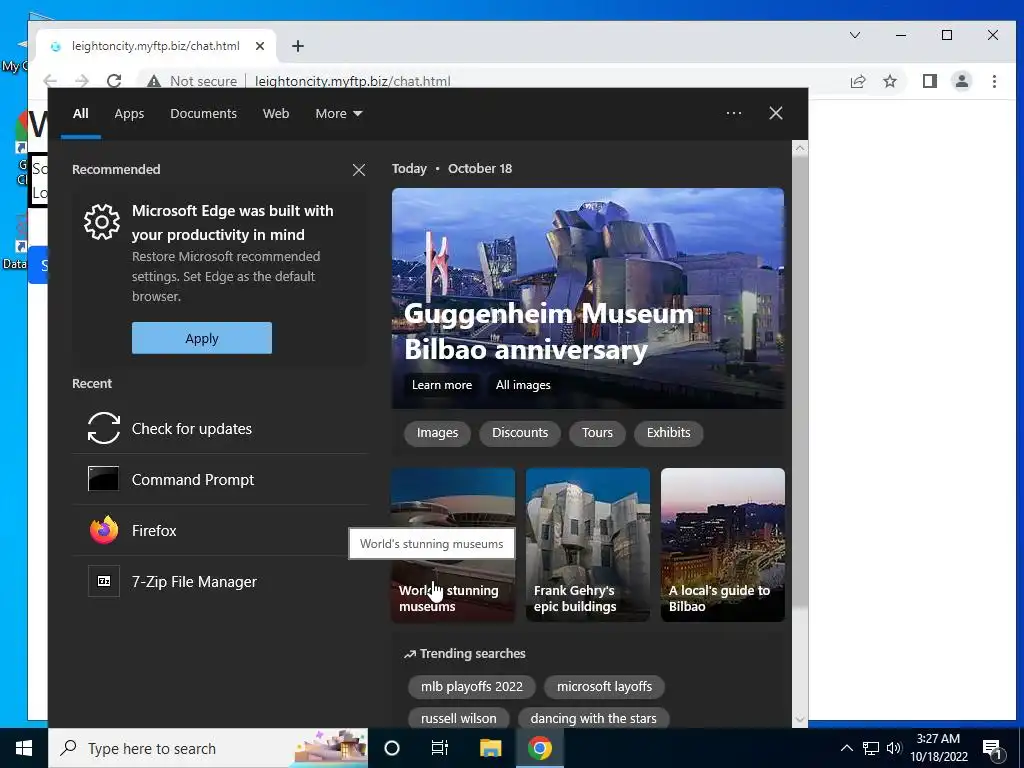Viewport: 1024px width, 768px height.
Task: Click the Firefox logo icon
Action: (104, 530)
